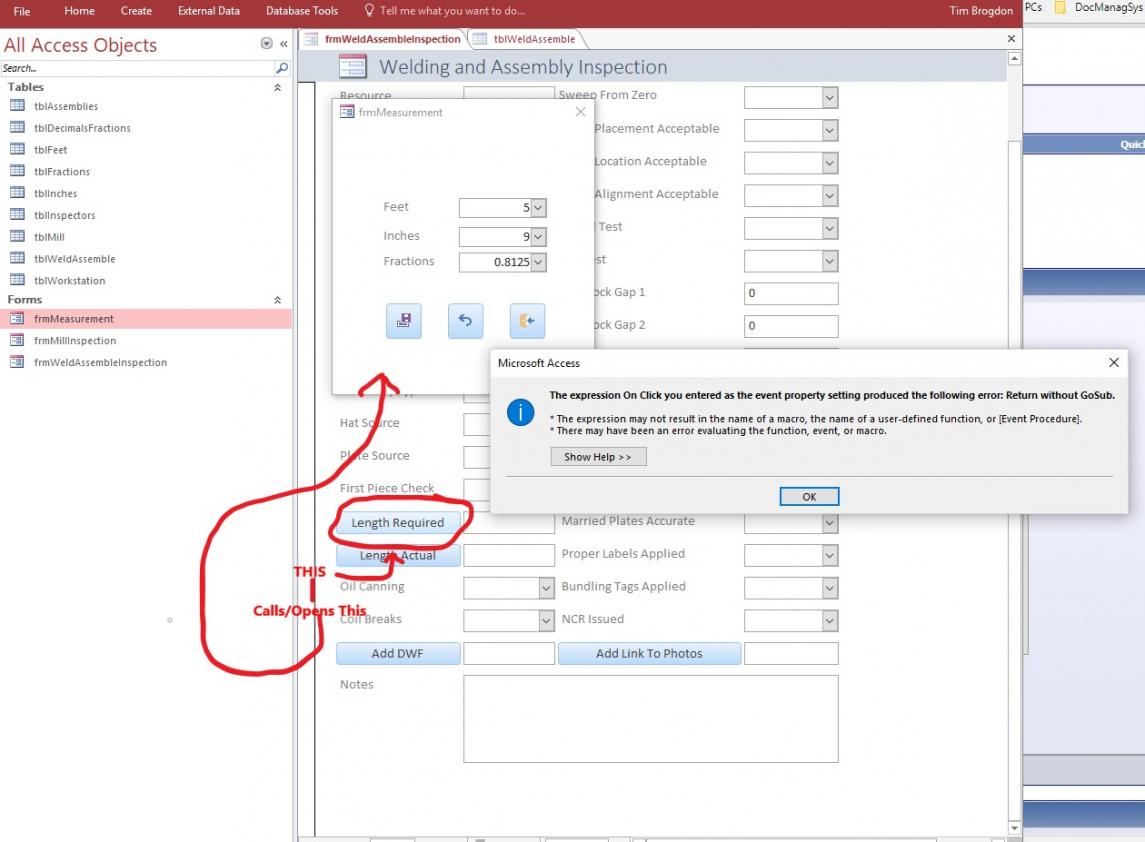Viewport: 1145px width, 842px height.
Task: Click the undo arrow icon in frmMeasurement
Action: [465, 321]
